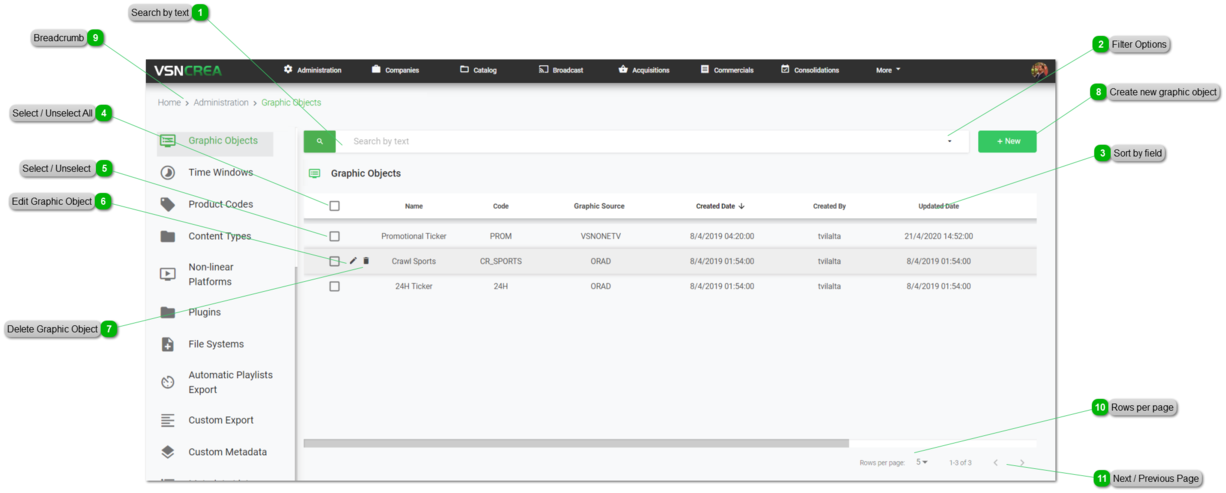Toggle the select-all checkbox in table header

[x=334, y=206]
